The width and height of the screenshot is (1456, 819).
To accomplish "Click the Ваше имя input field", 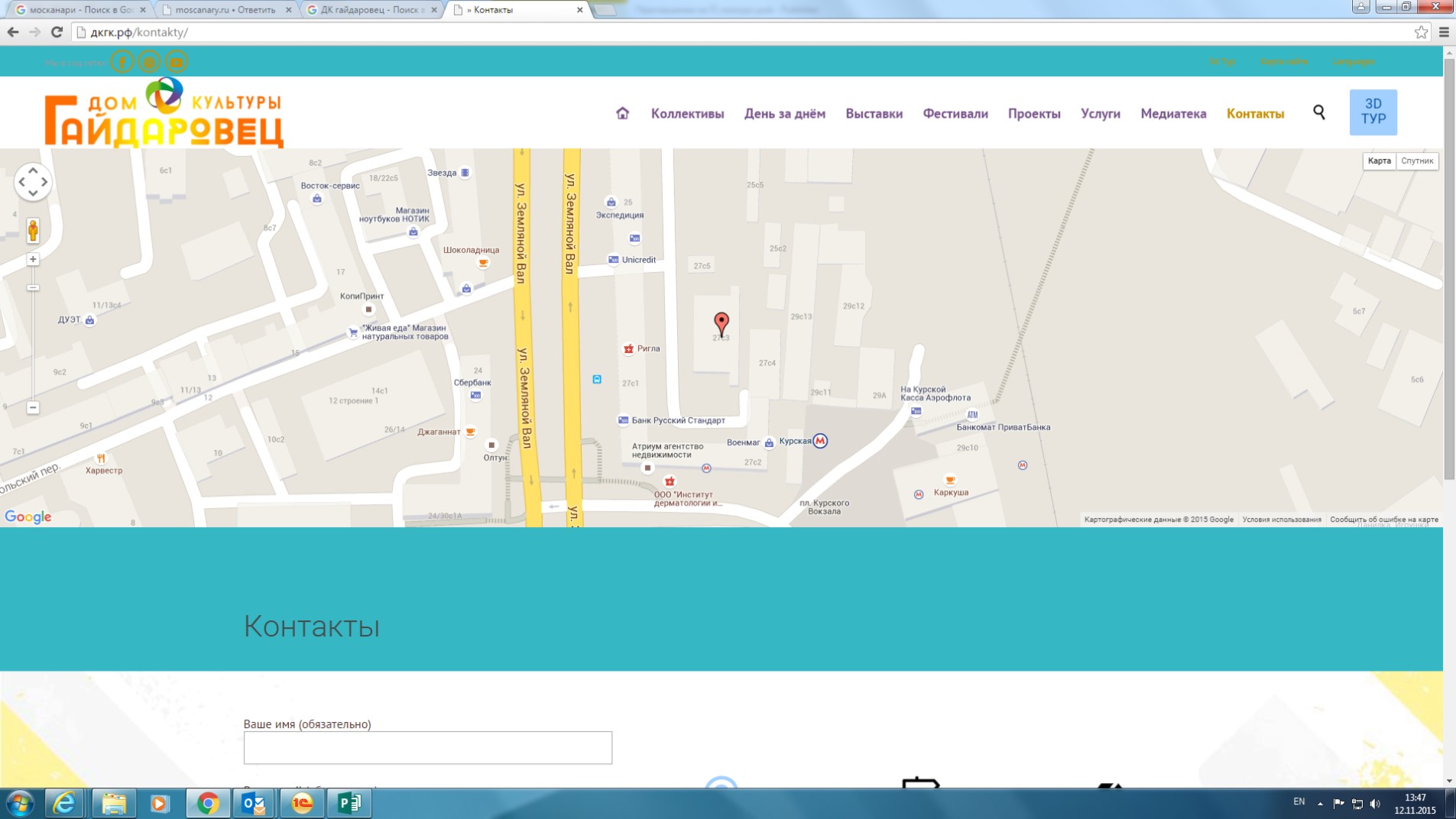I will 427,747.
